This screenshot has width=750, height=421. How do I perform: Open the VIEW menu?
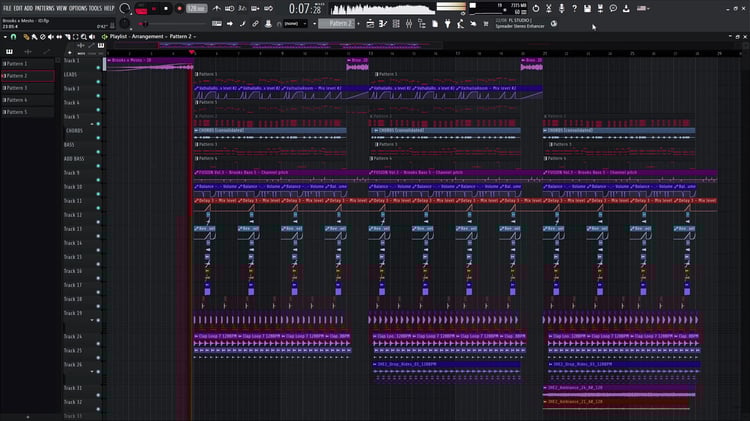[62, 8]
